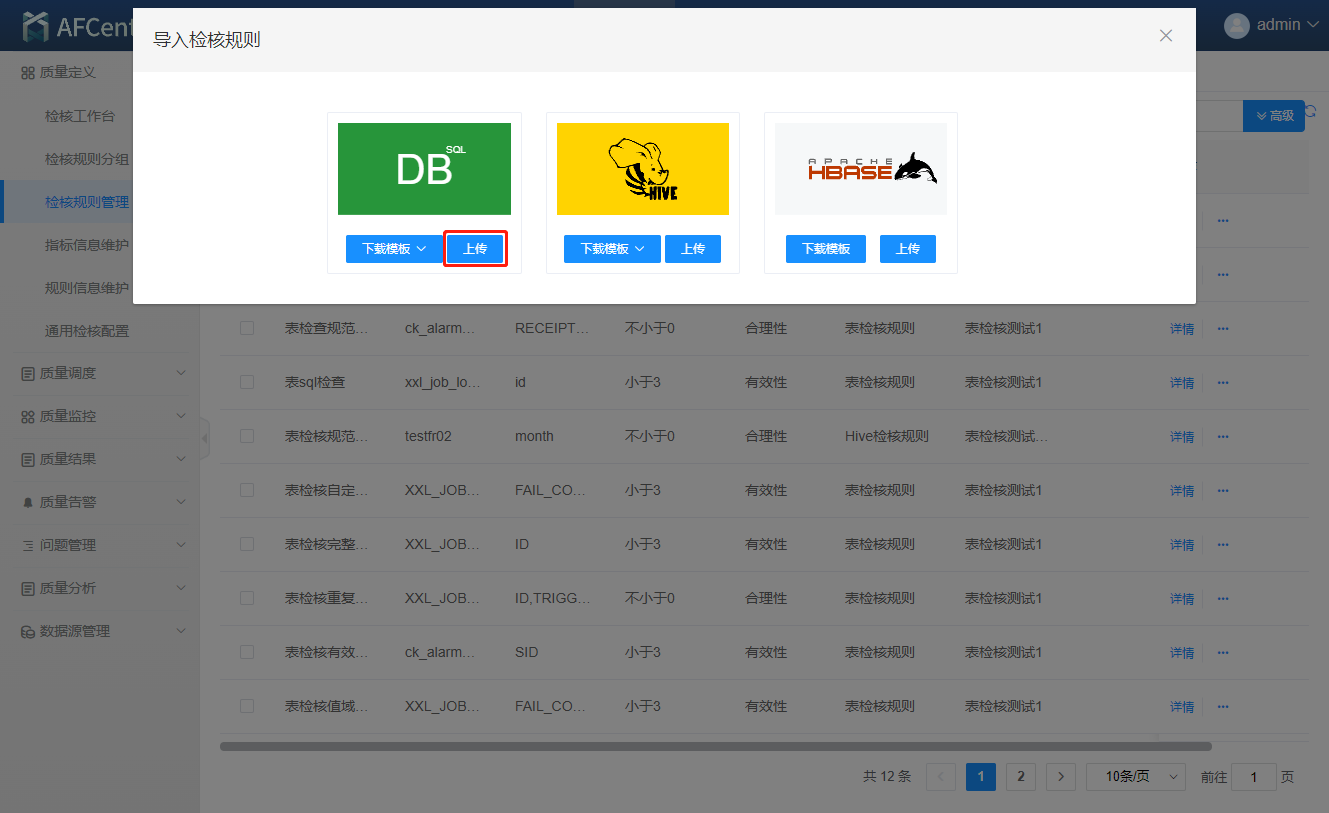Open the 10条/页 page size dropdown

click(x=1135, y=777)
